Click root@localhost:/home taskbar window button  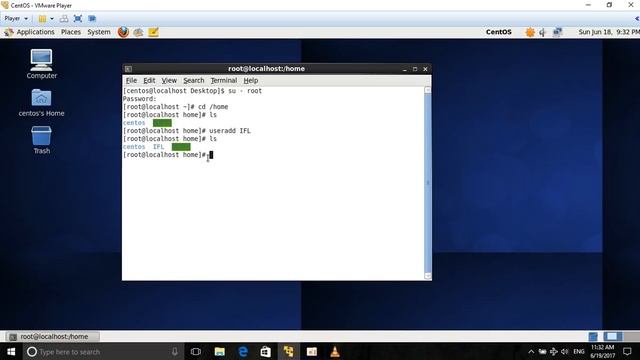(53, 337)
